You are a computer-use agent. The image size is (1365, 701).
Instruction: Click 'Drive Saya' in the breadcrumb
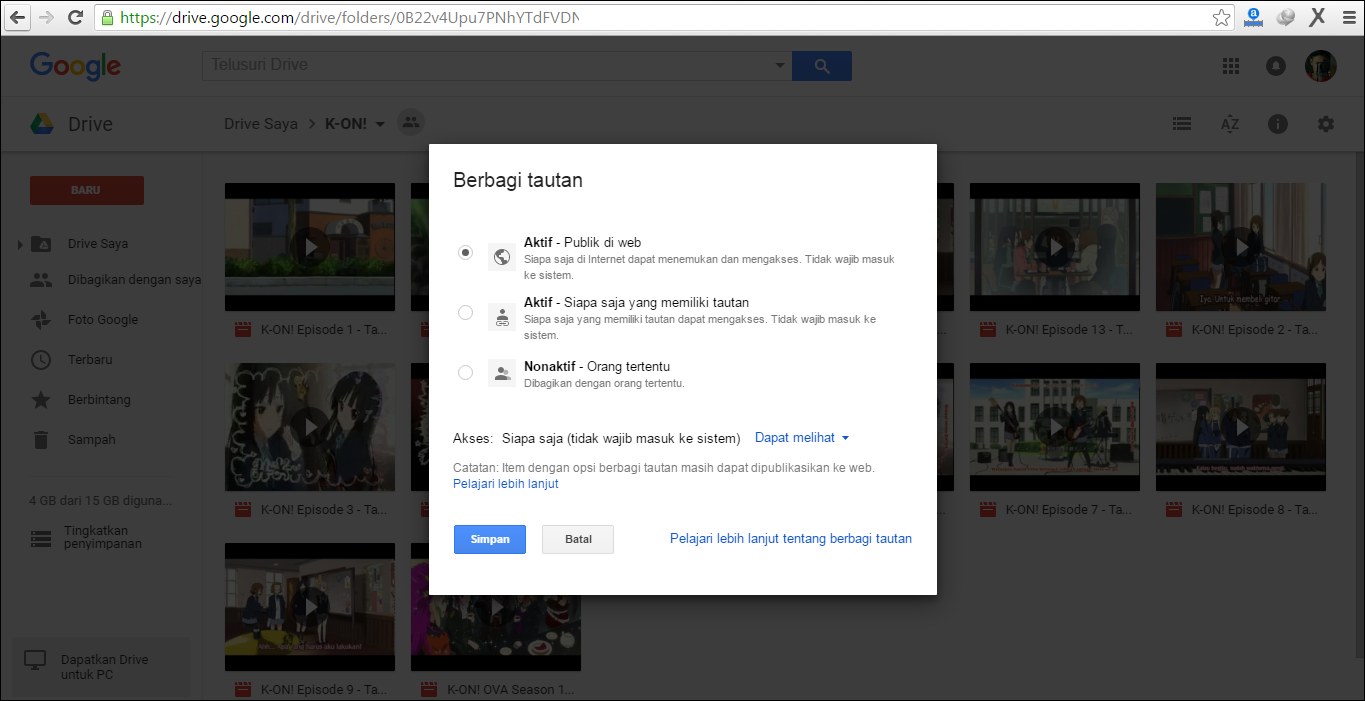click(x=261, y=124)
